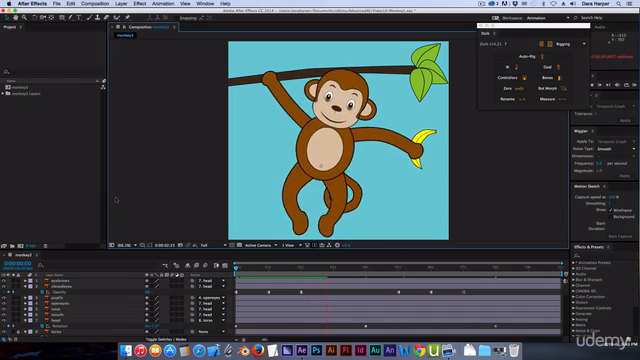Select the Zoom magnifier tool
Screen dimensions: 640x360
(x=24, y=18)
